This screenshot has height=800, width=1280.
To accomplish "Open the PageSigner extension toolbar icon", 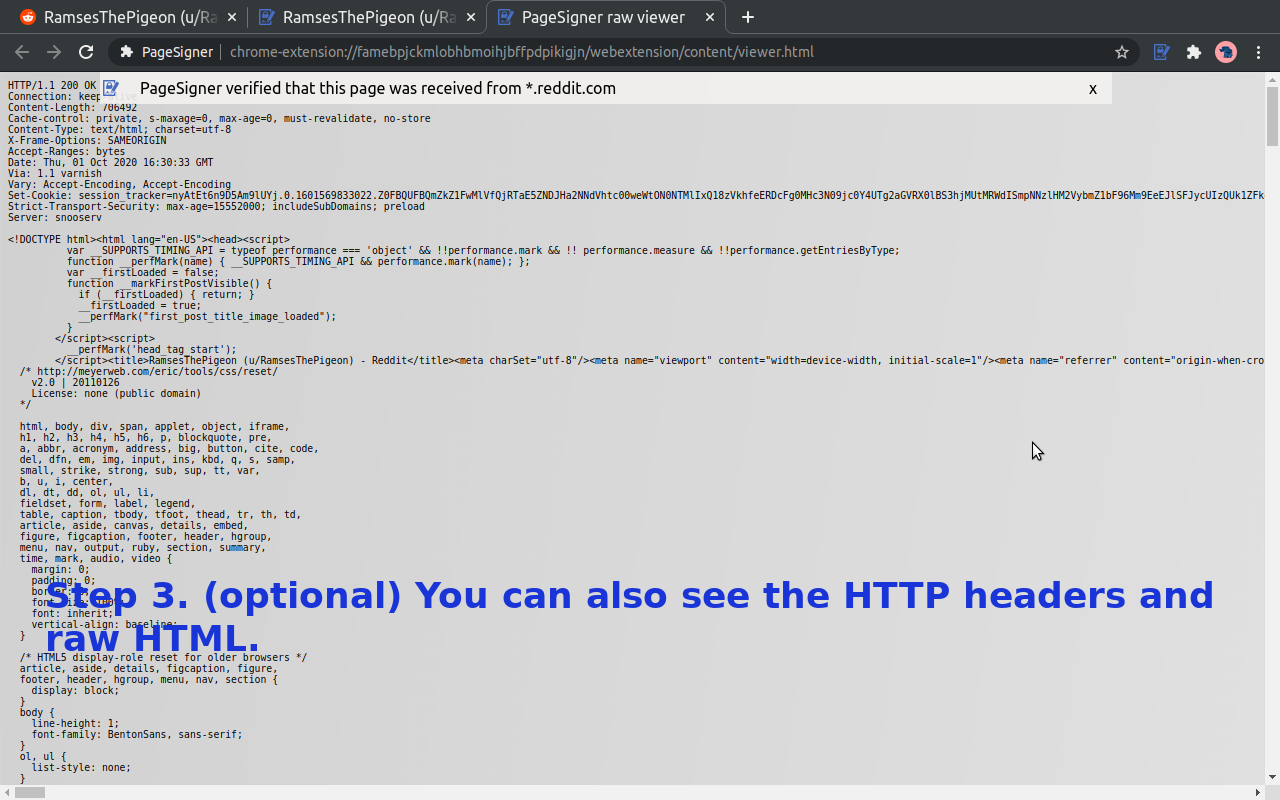I will pyautogui.click(x=1161, y=52).
